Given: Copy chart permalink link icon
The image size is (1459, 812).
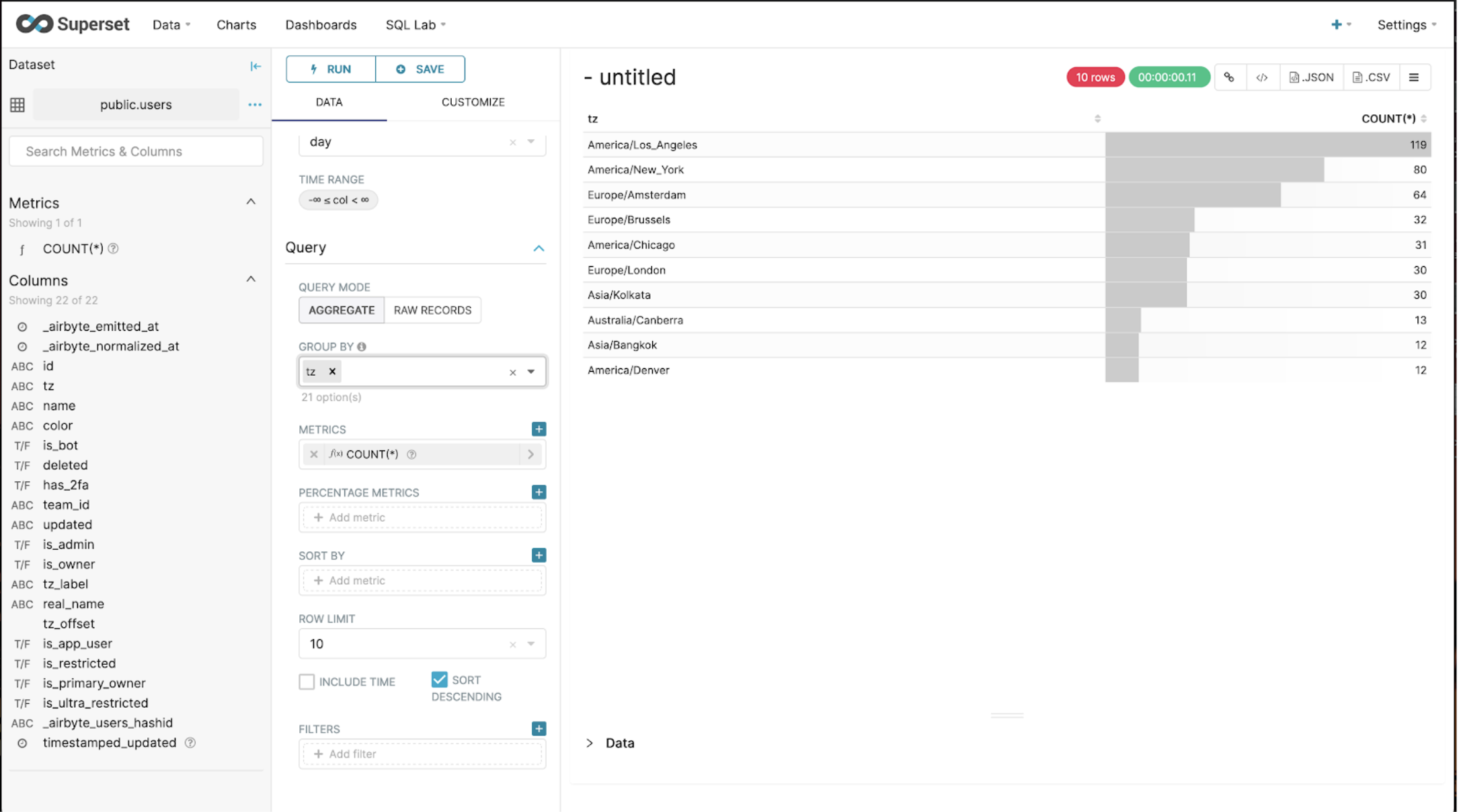Looking at the screenshot, I should click(x=1229, y=77).
